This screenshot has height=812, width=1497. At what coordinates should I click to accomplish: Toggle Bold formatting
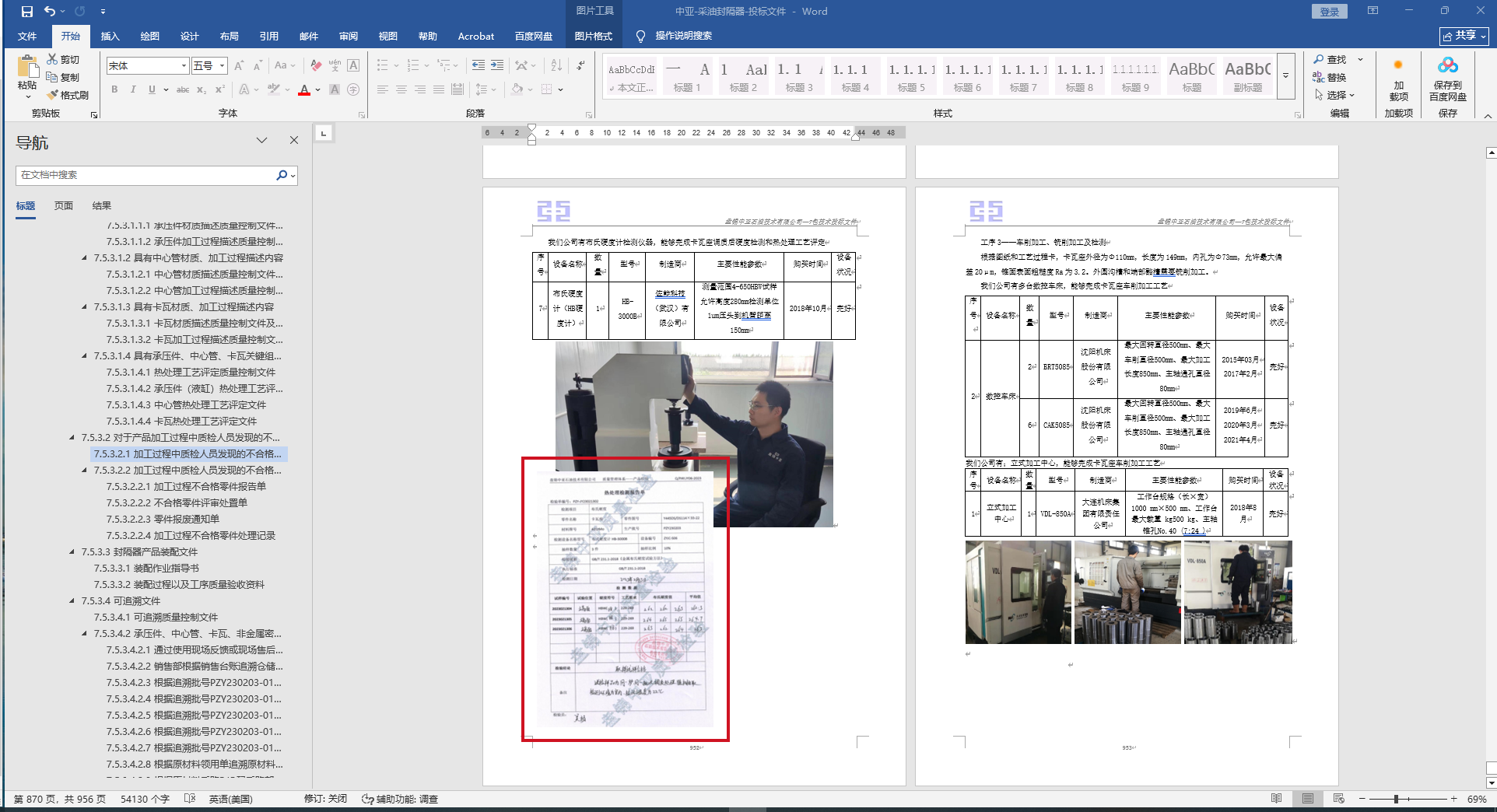click(x=114, y=89)
